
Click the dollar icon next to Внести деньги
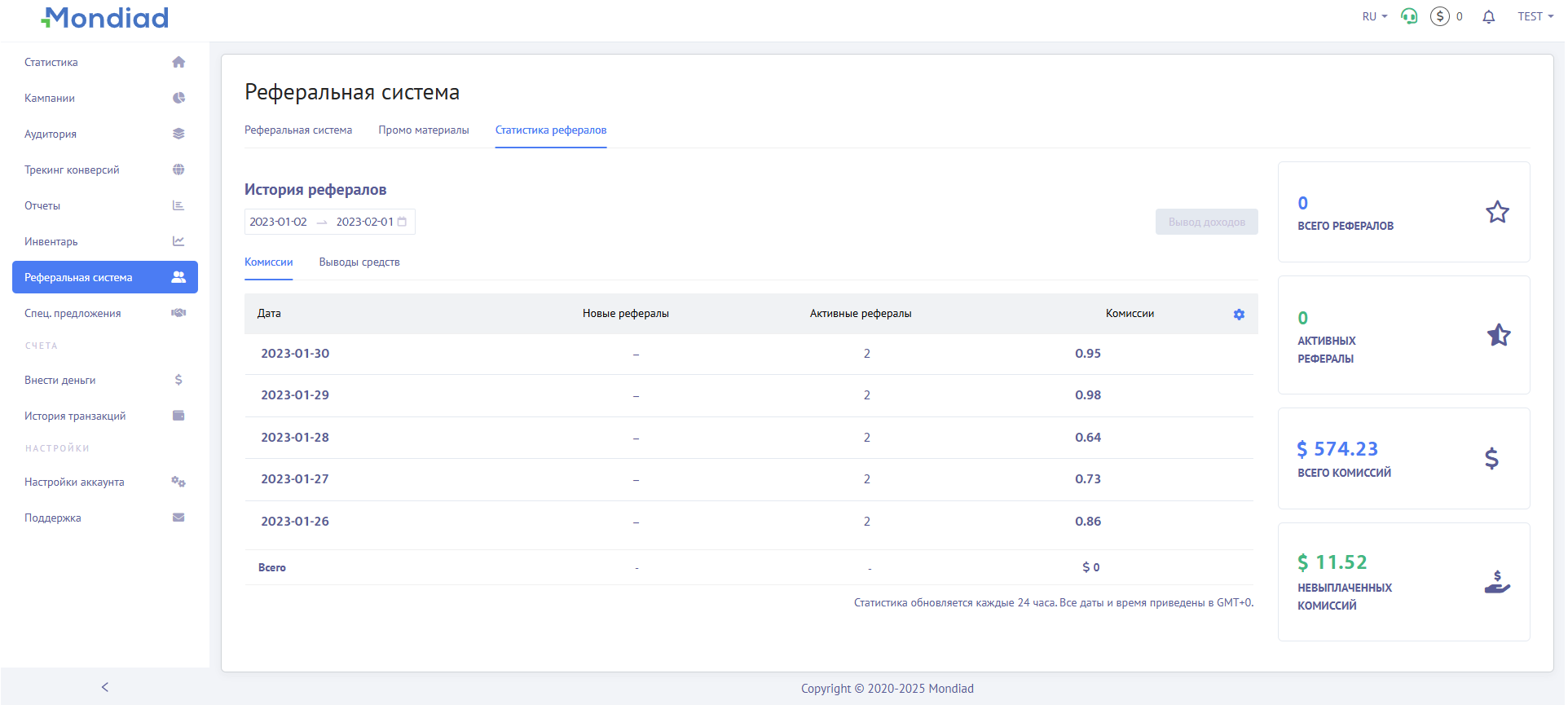point(178,380)
